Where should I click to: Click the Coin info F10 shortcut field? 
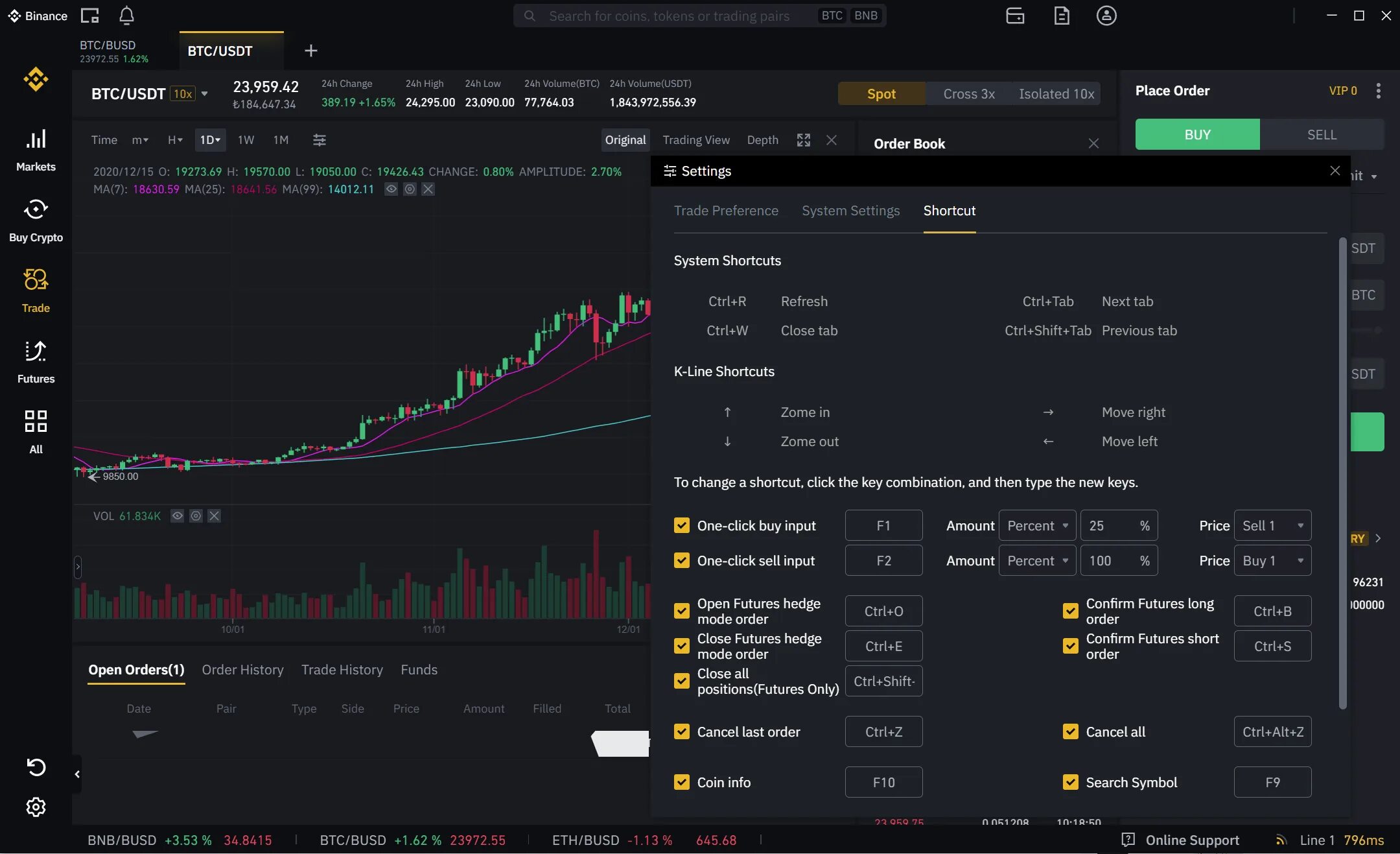(883, 783)
